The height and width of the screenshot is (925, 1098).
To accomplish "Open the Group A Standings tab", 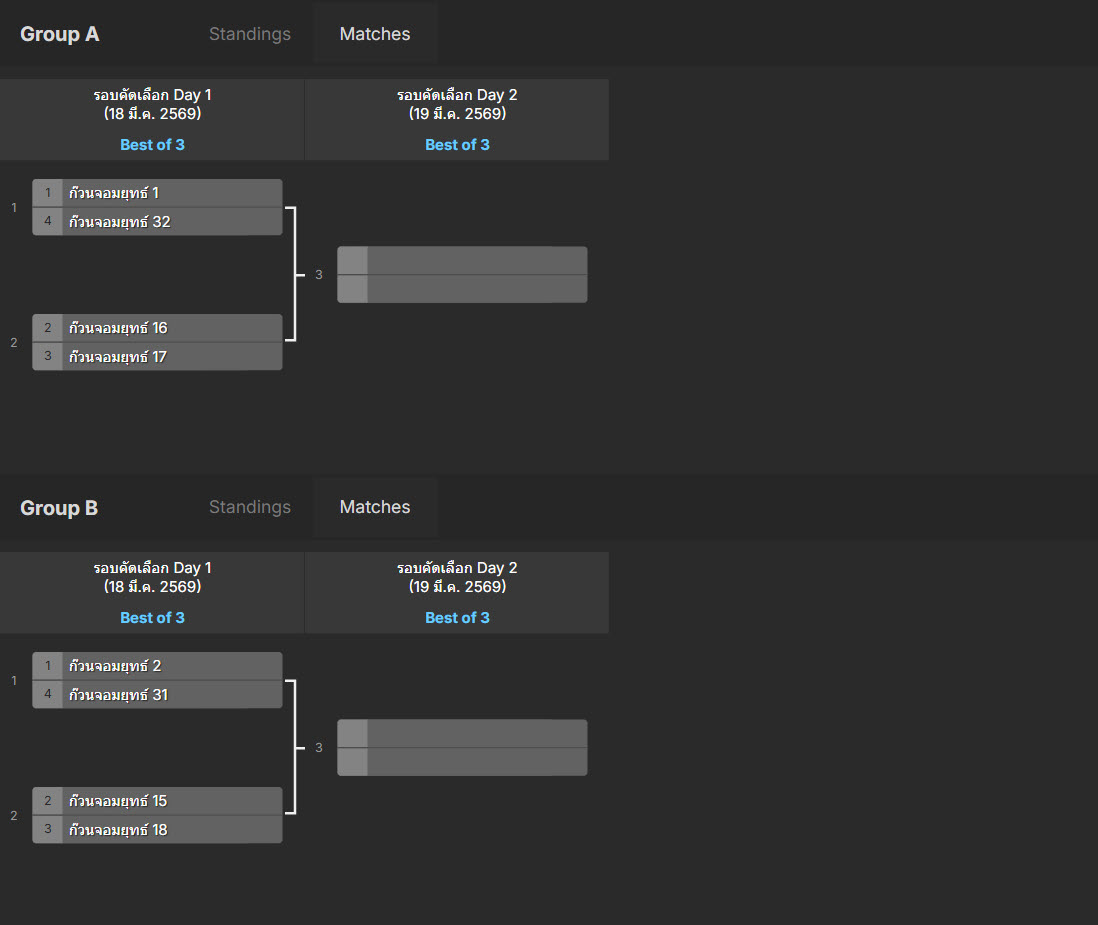I will [x=249, y=34].
